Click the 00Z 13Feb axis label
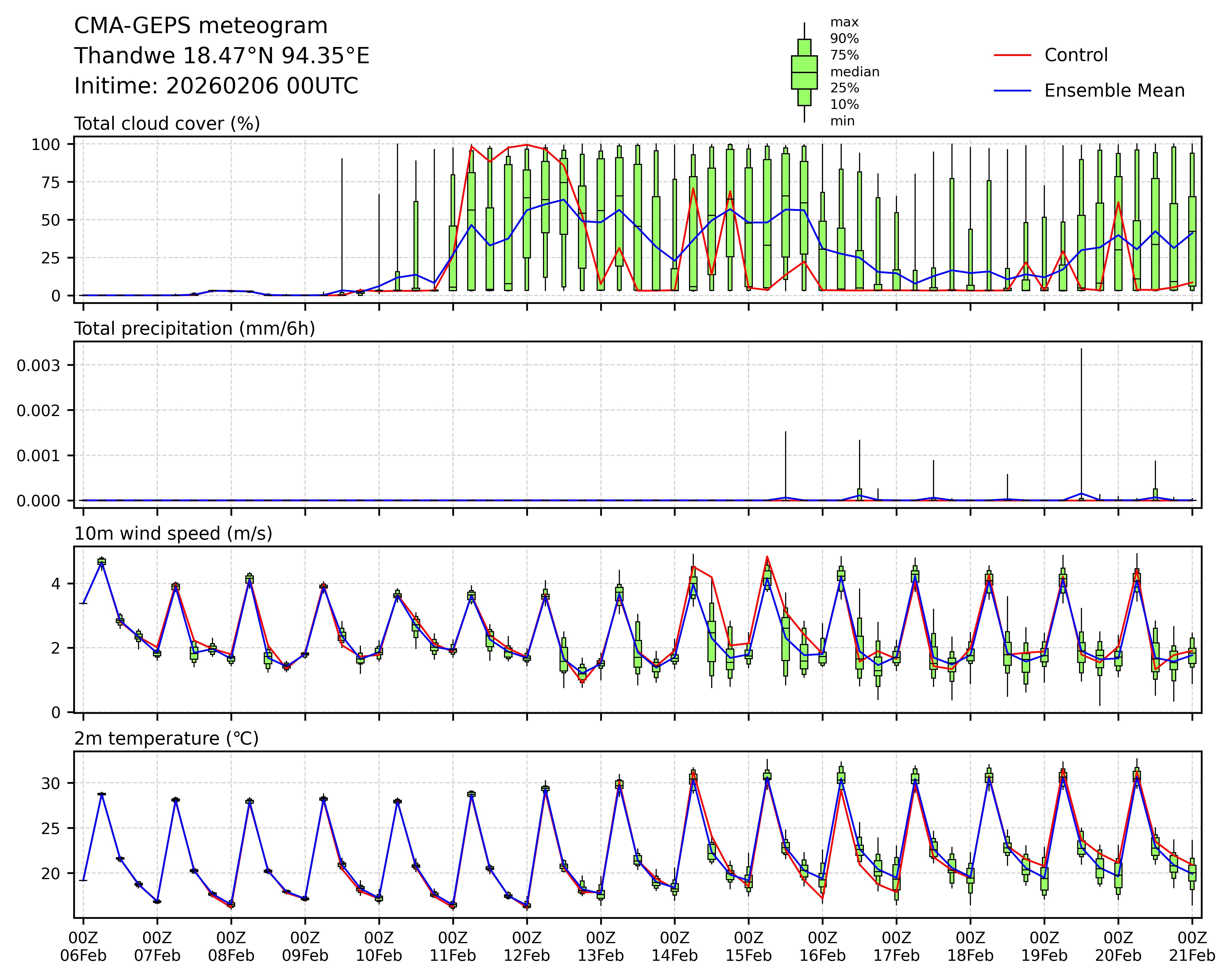This screenshot has width=1232, height=980. 601,947
